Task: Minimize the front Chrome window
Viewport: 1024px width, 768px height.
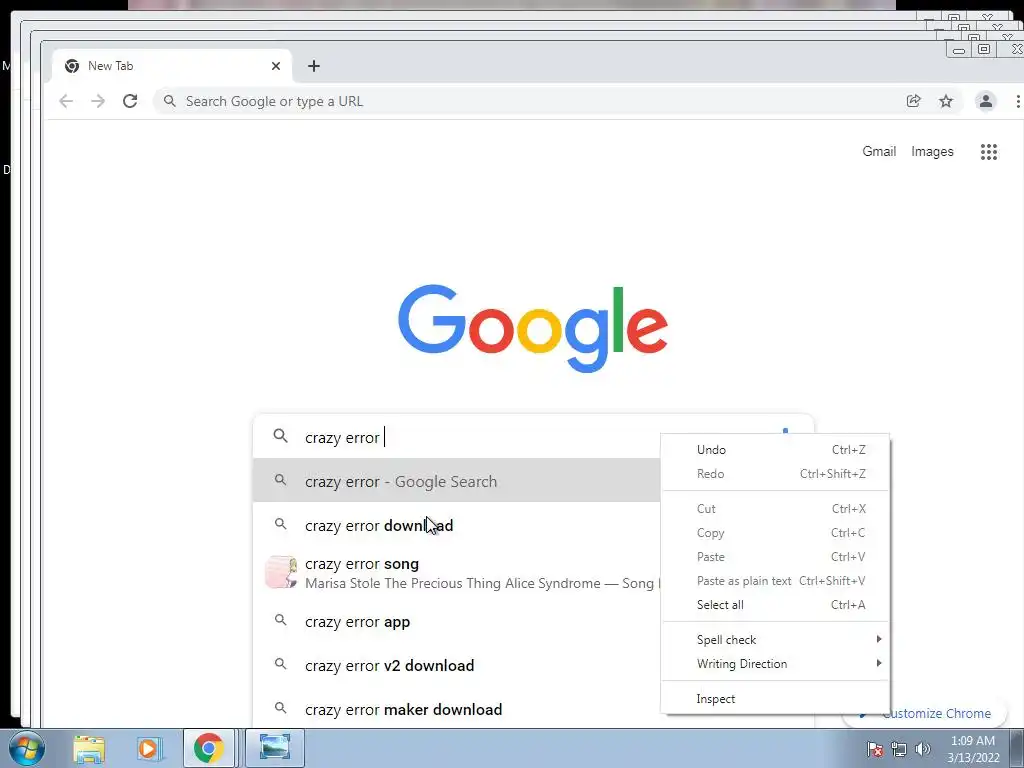Action: pyautogui.click(x=959, y=50)
